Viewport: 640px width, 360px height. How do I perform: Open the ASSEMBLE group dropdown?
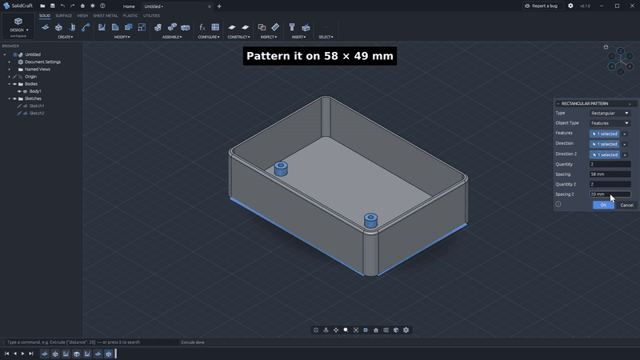172,37
